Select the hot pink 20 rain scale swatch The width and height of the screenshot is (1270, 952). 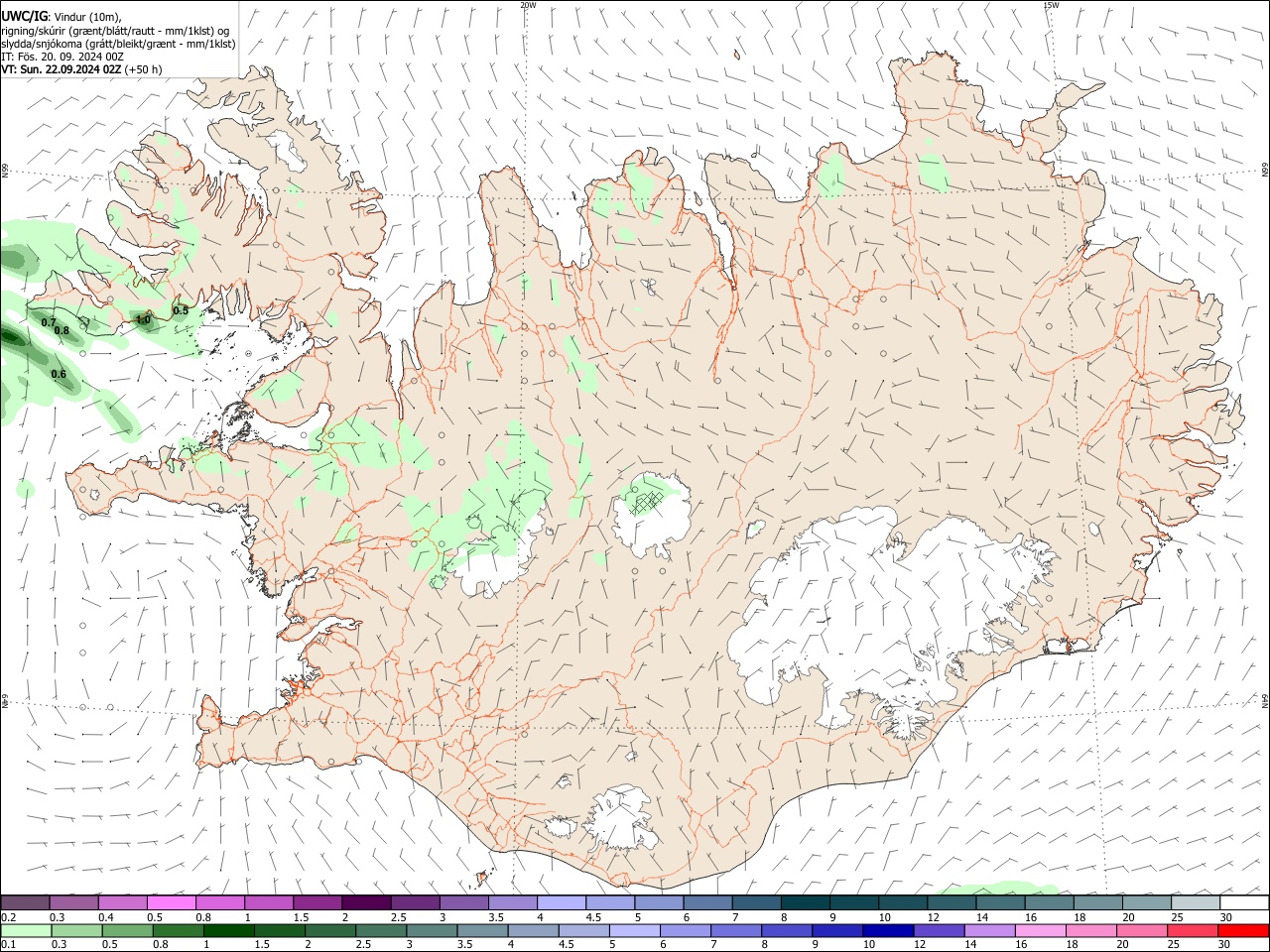point(1141,931)
